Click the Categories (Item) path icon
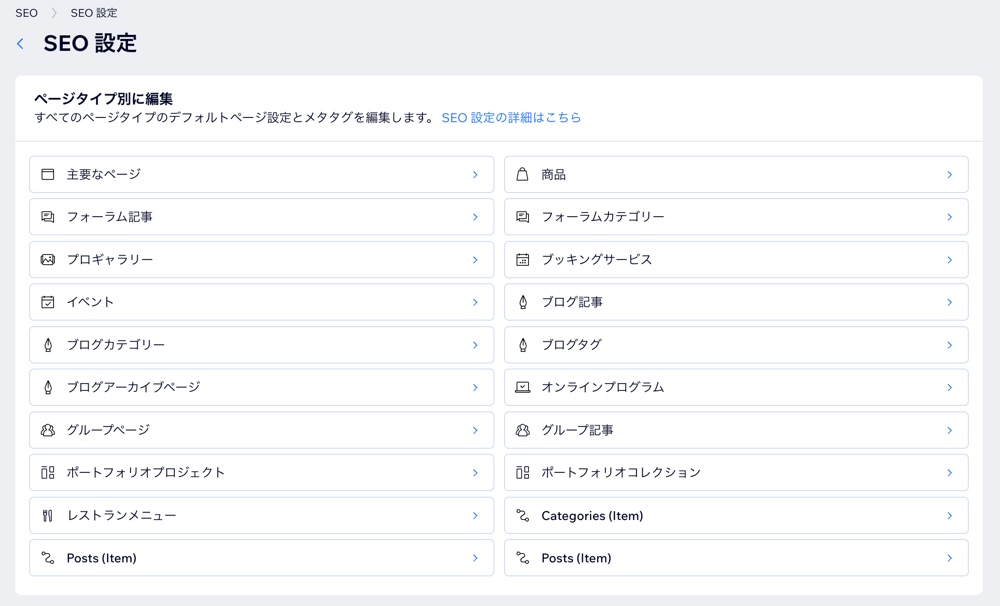This screenshot has width=1000, height=606. 522,515
